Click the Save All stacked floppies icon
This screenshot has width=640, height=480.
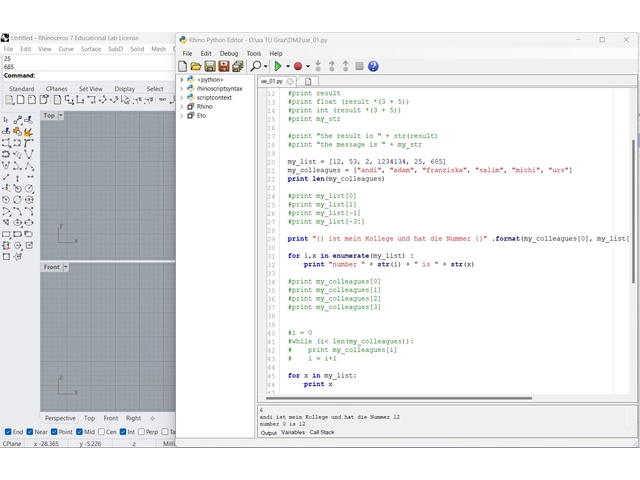238,66
